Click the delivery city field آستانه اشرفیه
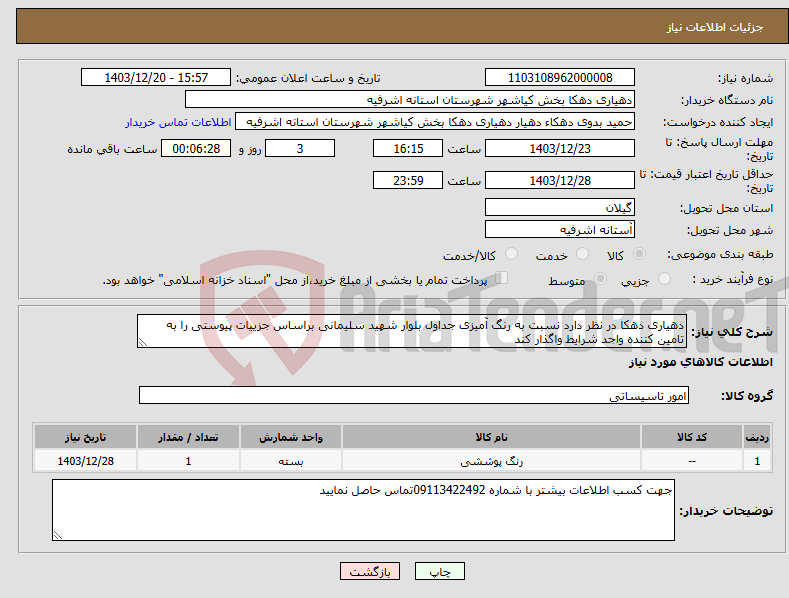The image size is (789, 598). [560, 230]
